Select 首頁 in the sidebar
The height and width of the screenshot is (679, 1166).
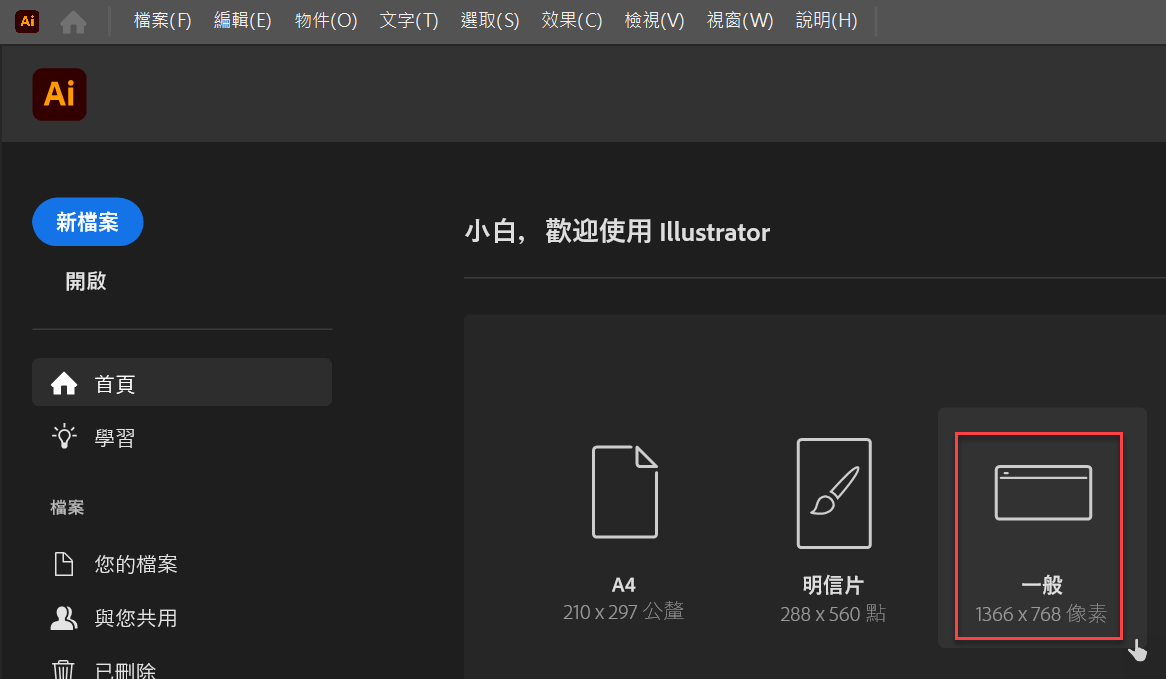(182, 383)
